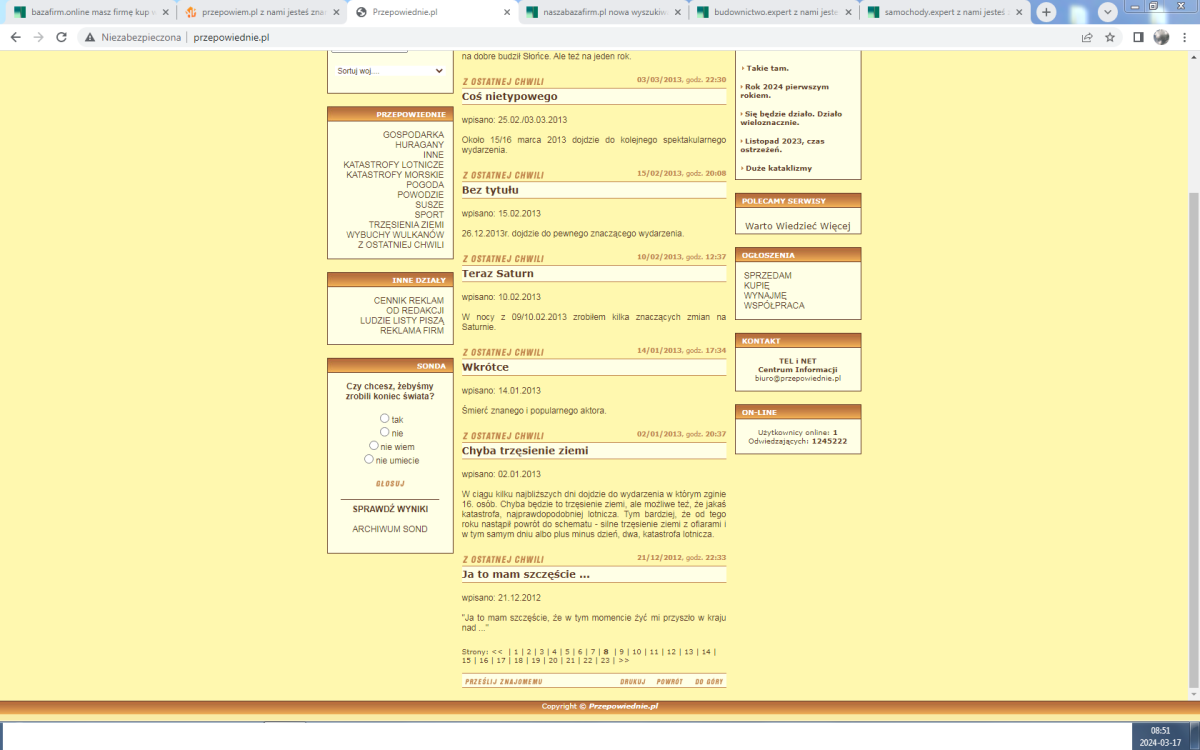Click the 'GŁOSUJ' vote button
Image resolution: width=1200 pixels, height=750 pixels.
[x=389, y=484]
